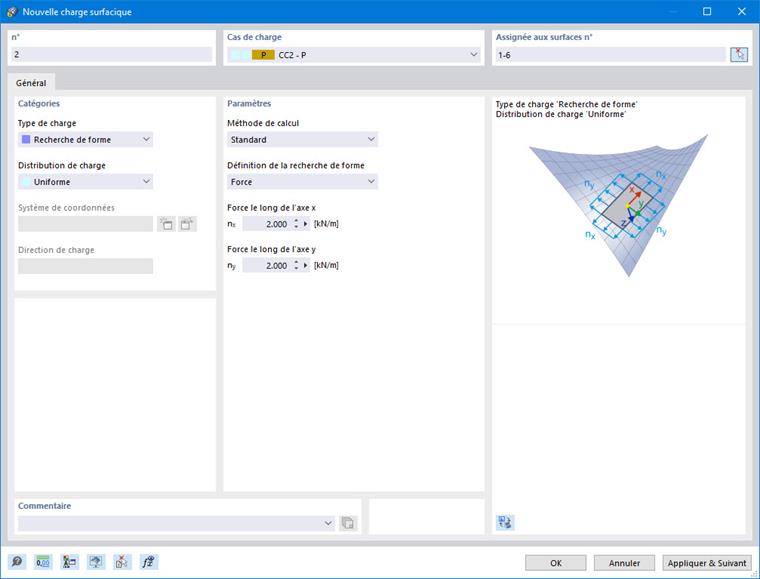The width and height of the screenshot is (760, 579).
Task: Click the bottom-toolbar icon with red cross
Action: (x=122, y=562)
